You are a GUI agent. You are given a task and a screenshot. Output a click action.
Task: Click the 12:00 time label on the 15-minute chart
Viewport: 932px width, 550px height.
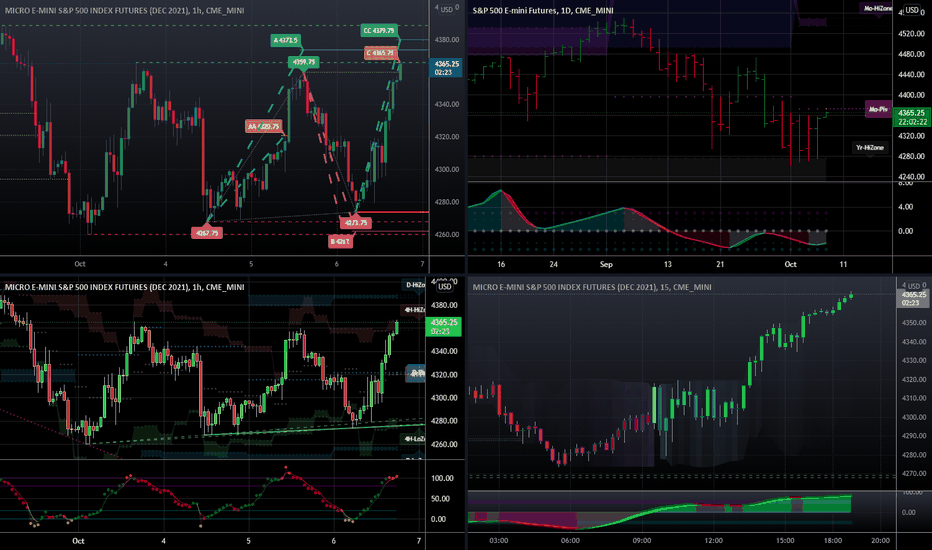point(713,540)
